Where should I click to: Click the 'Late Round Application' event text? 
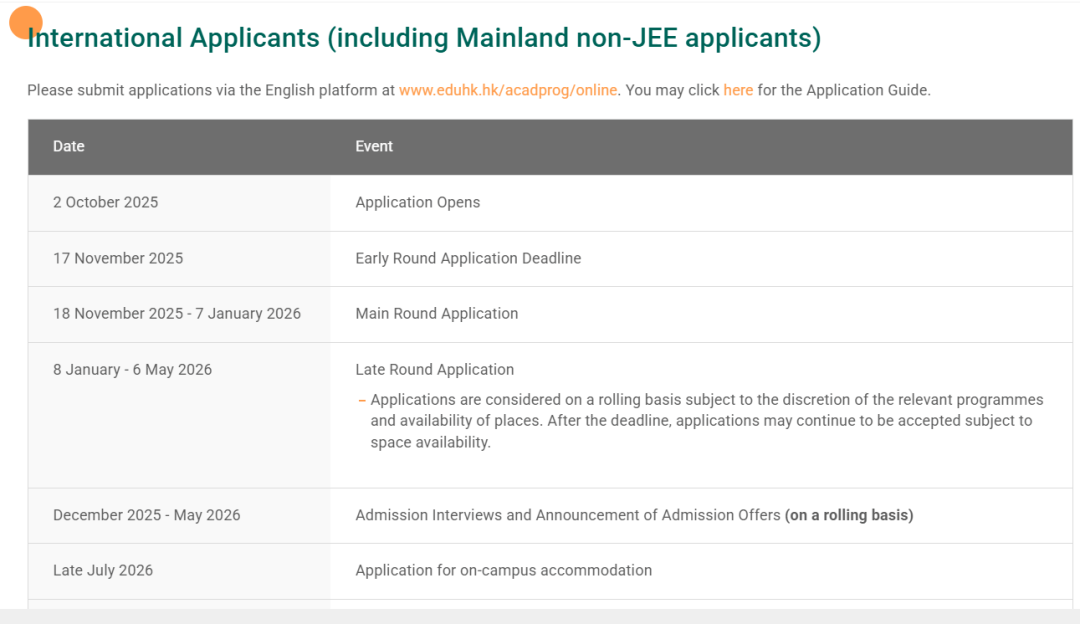click(x=435, y=369)
